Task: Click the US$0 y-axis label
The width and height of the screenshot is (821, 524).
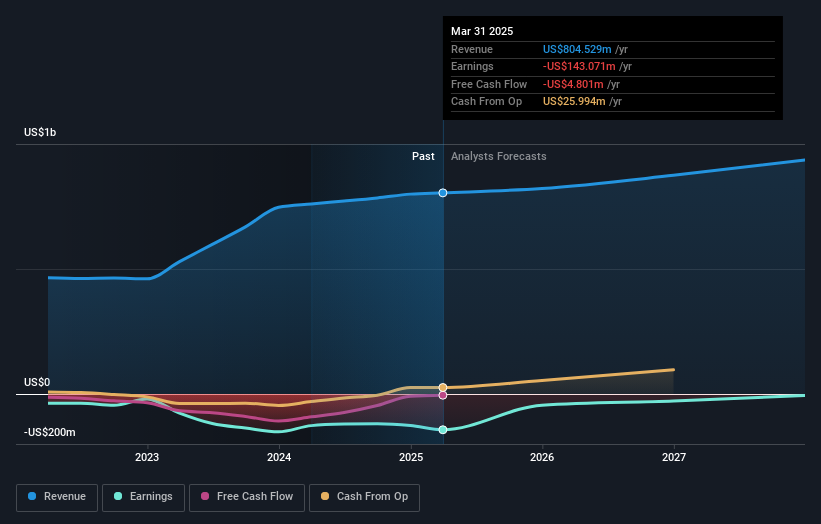Action: click(37, 382)
